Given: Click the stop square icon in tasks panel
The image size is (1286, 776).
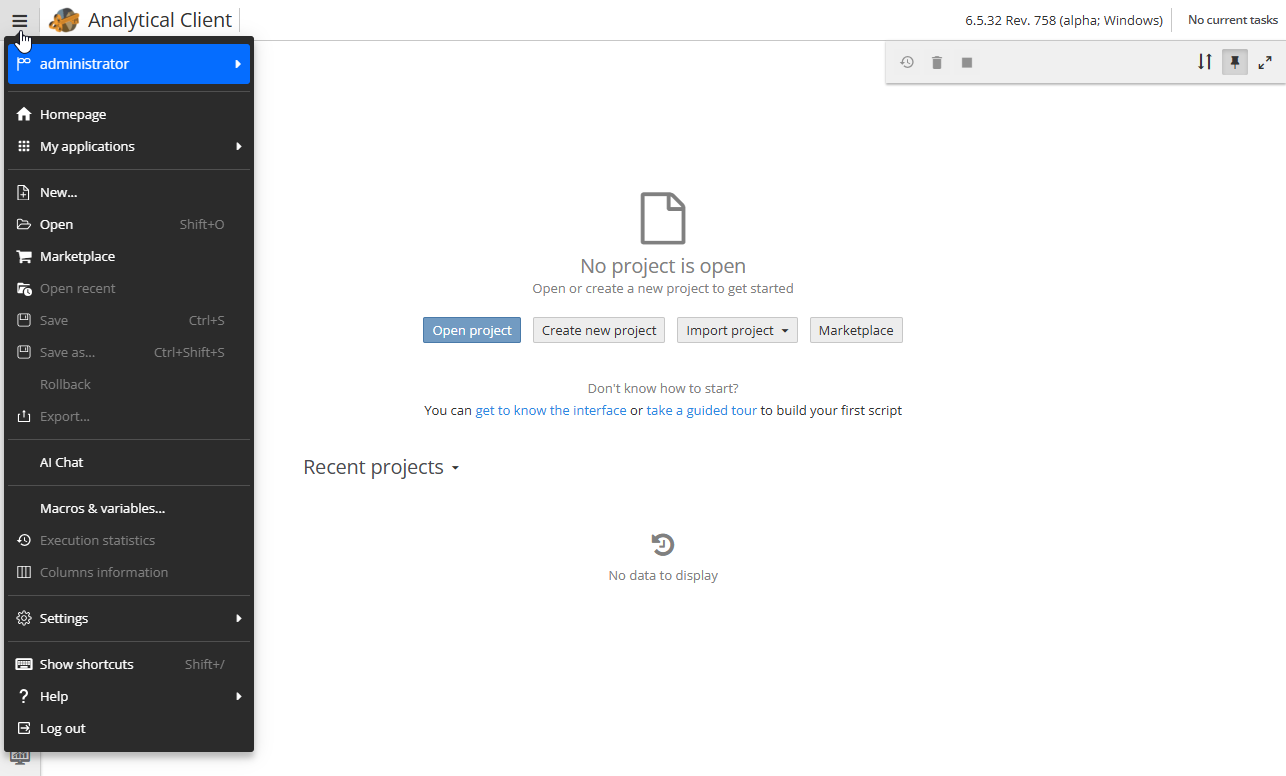Looking at the screenshot, I should [967, 62].
